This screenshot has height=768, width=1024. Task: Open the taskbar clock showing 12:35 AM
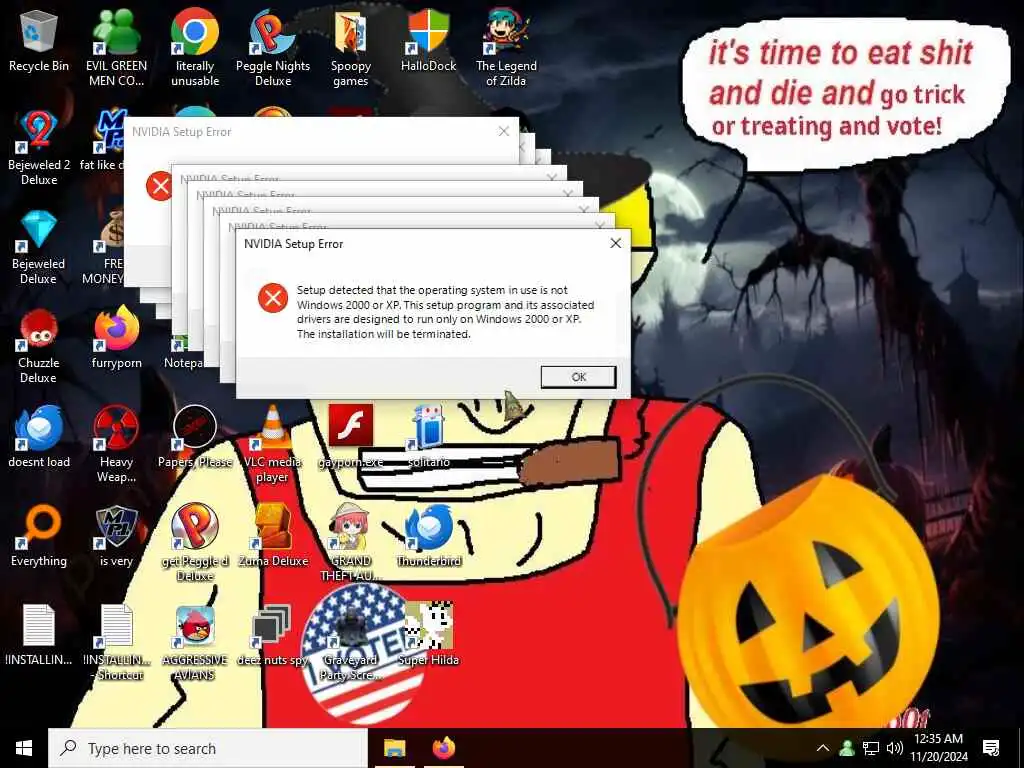click(x=938, y=748)
